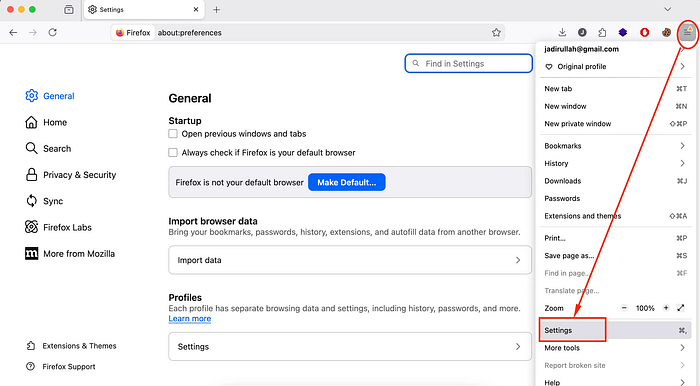
Task: Expand the Bookmarks submenu
Action: click(x=616, y=145)
